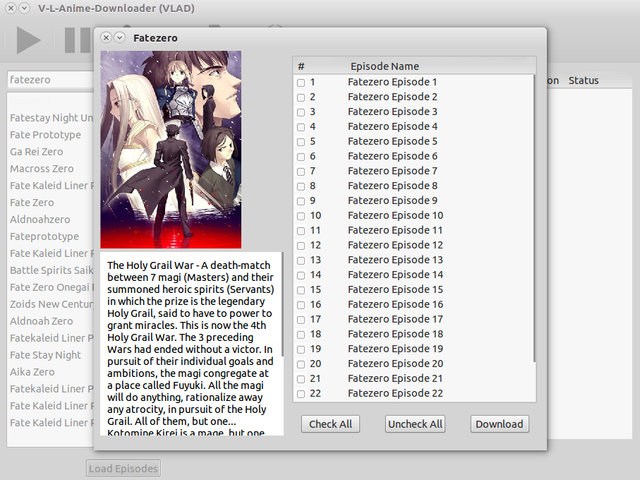640x480 pixels.
Task: Click the 'Fatezero Episode 22' name text
Action: coord(395,393)
